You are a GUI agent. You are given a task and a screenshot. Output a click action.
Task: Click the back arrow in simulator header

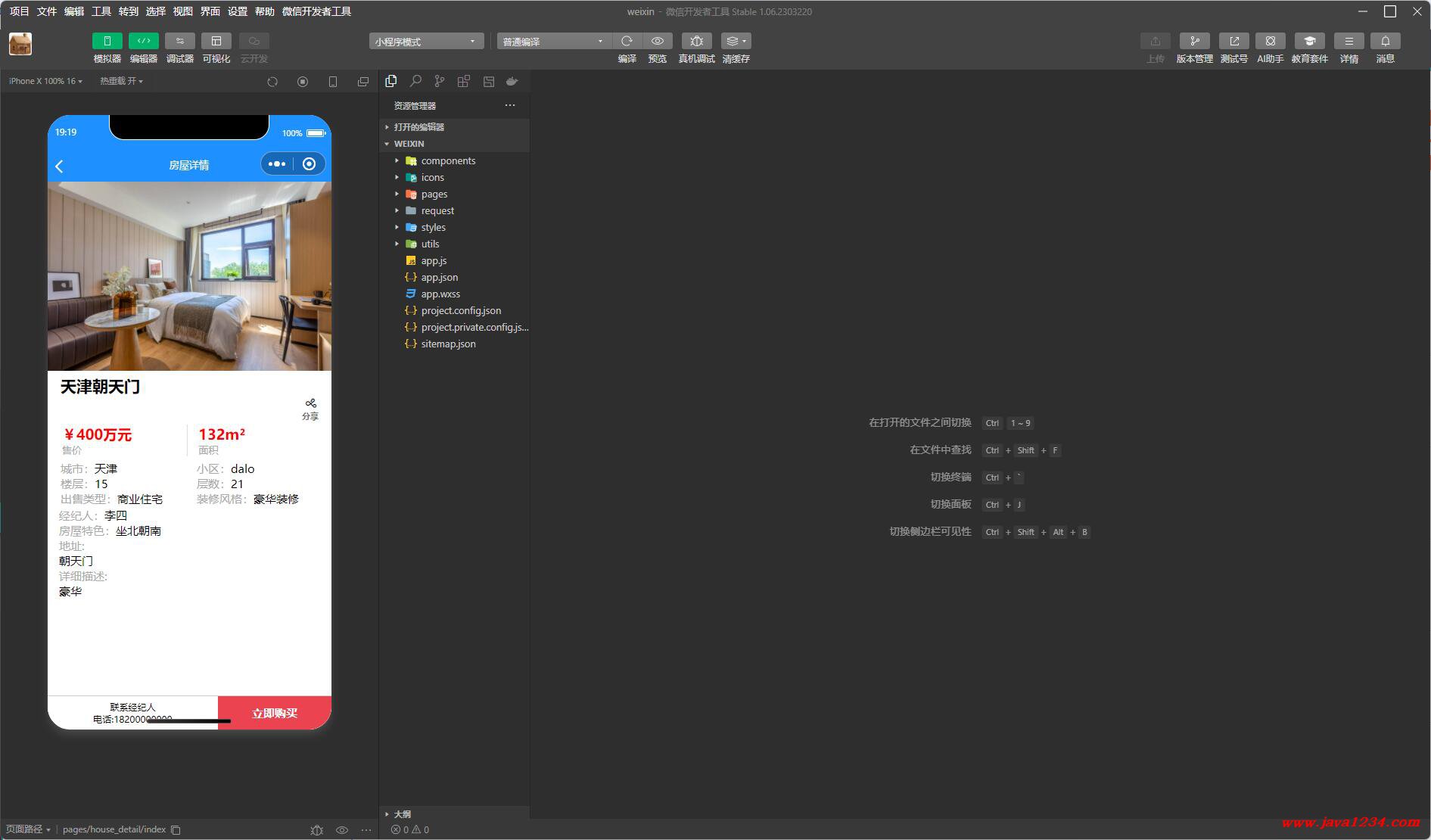60,166
